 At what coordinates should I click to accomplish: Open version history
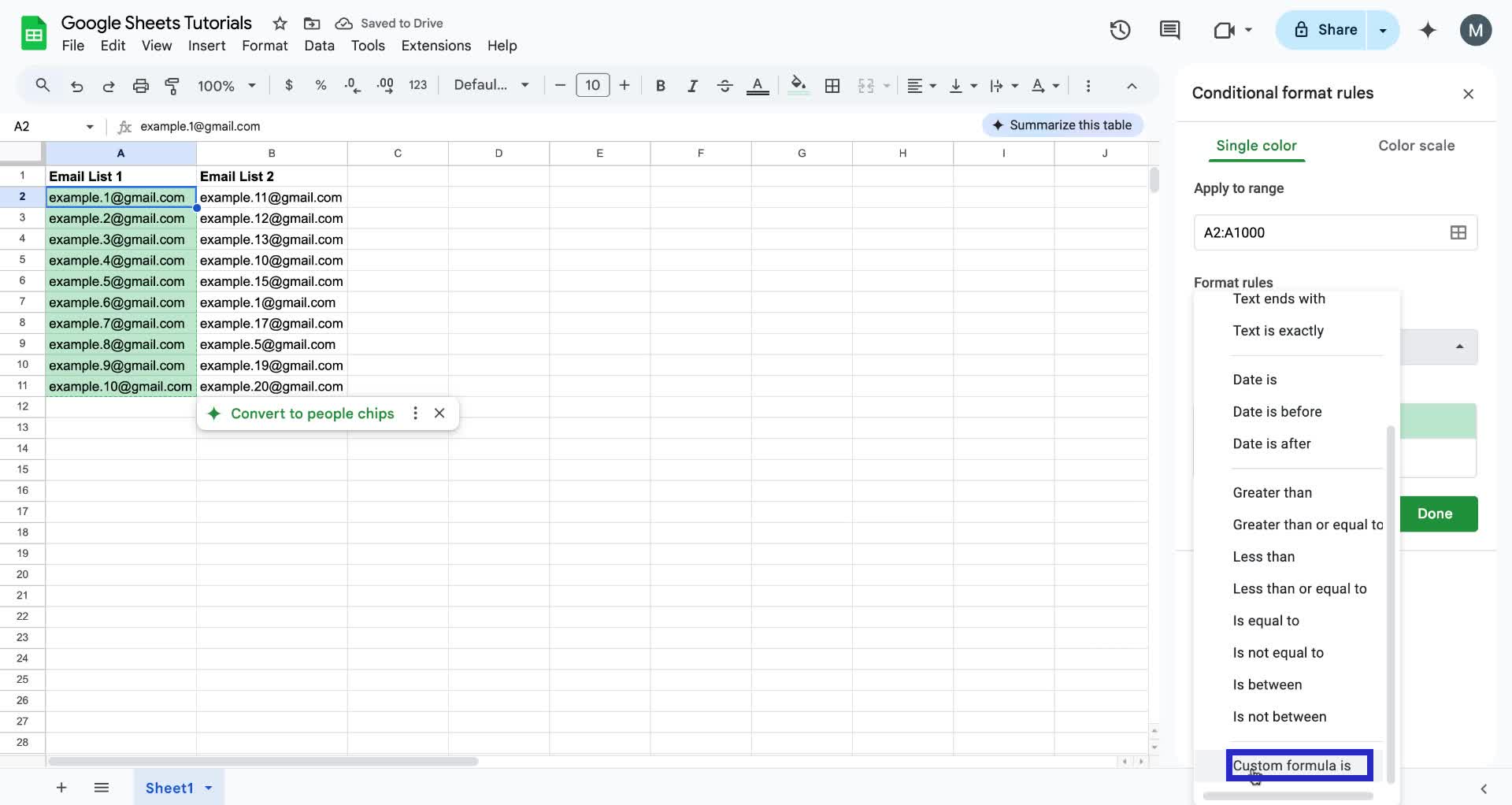click(1120, 30)
